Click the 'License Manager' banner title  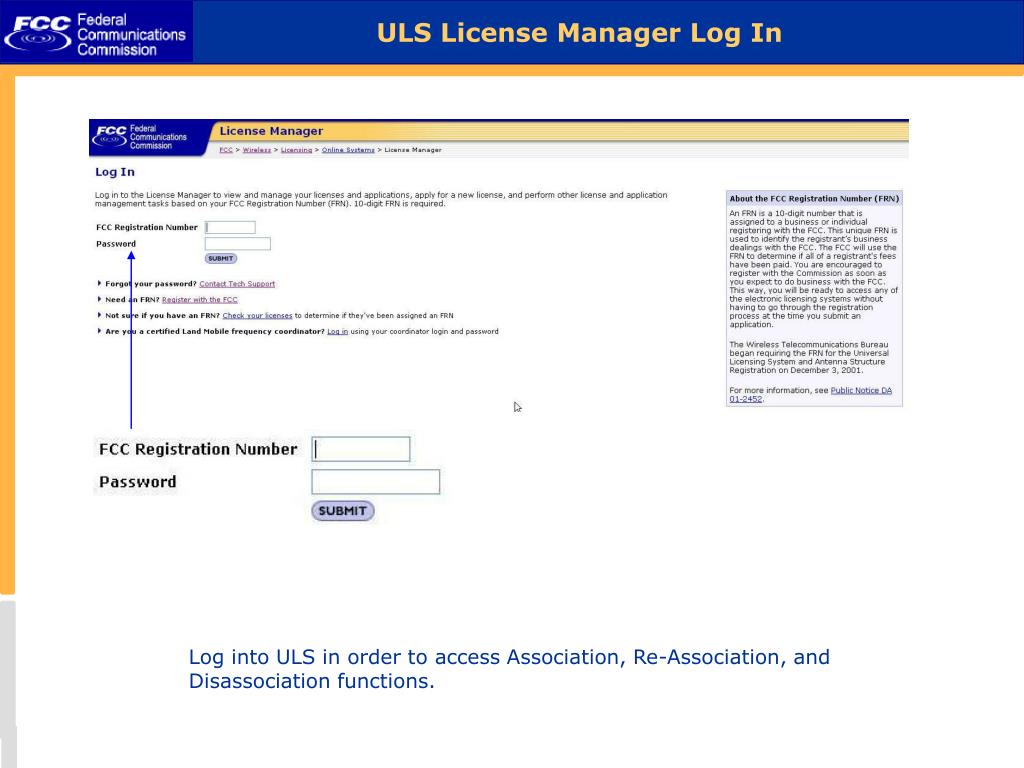pos(271,131)
